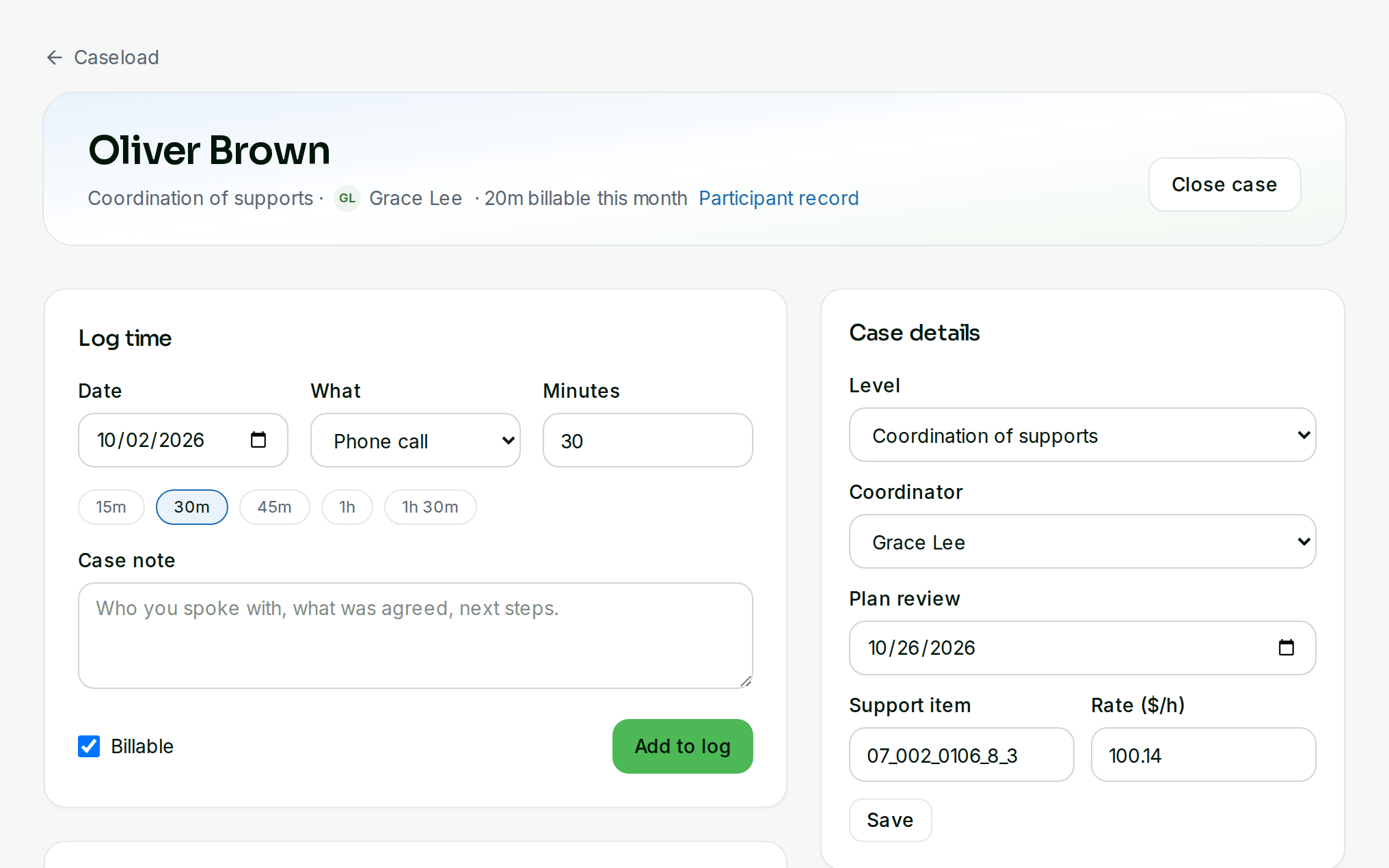Grab the Case note resize handle

click(746, 681)
